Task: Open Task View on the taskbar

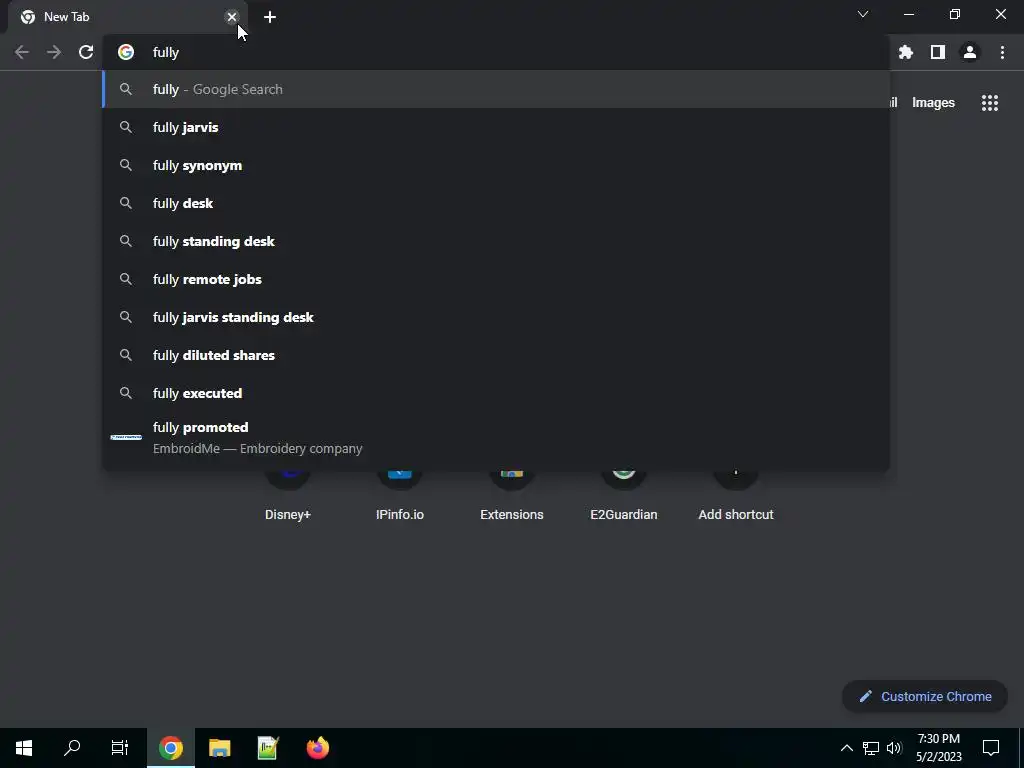Action: coord(120,748)
